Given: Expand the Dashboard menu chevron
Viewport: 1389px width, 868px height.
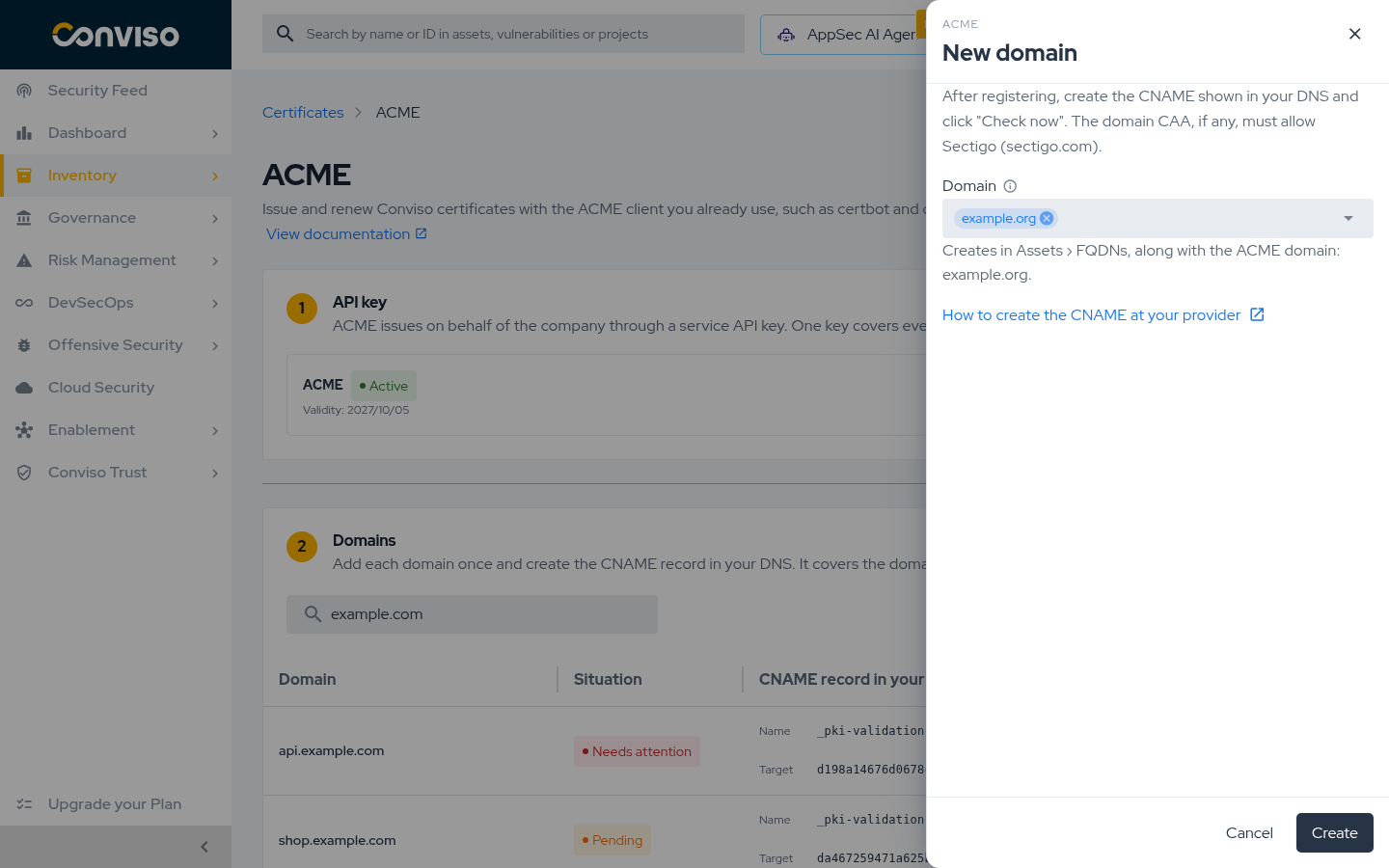Looking at the screenshot, I should (x=215, y=134).
